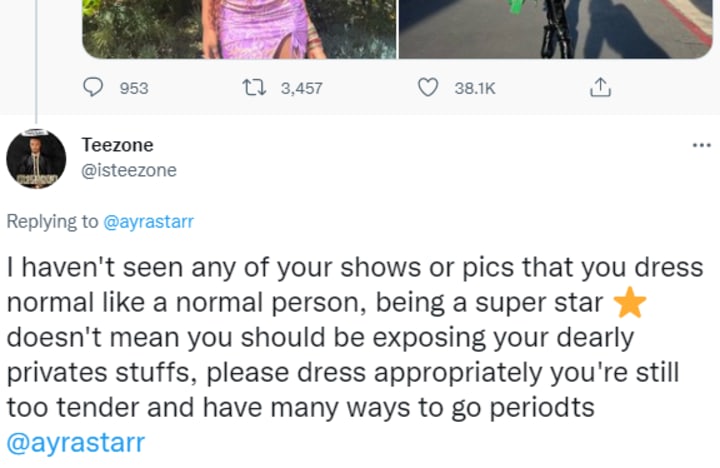Open more options on Teezone's reply
The height and width of the screenshot is (468, 720).
tap(701, 146)
